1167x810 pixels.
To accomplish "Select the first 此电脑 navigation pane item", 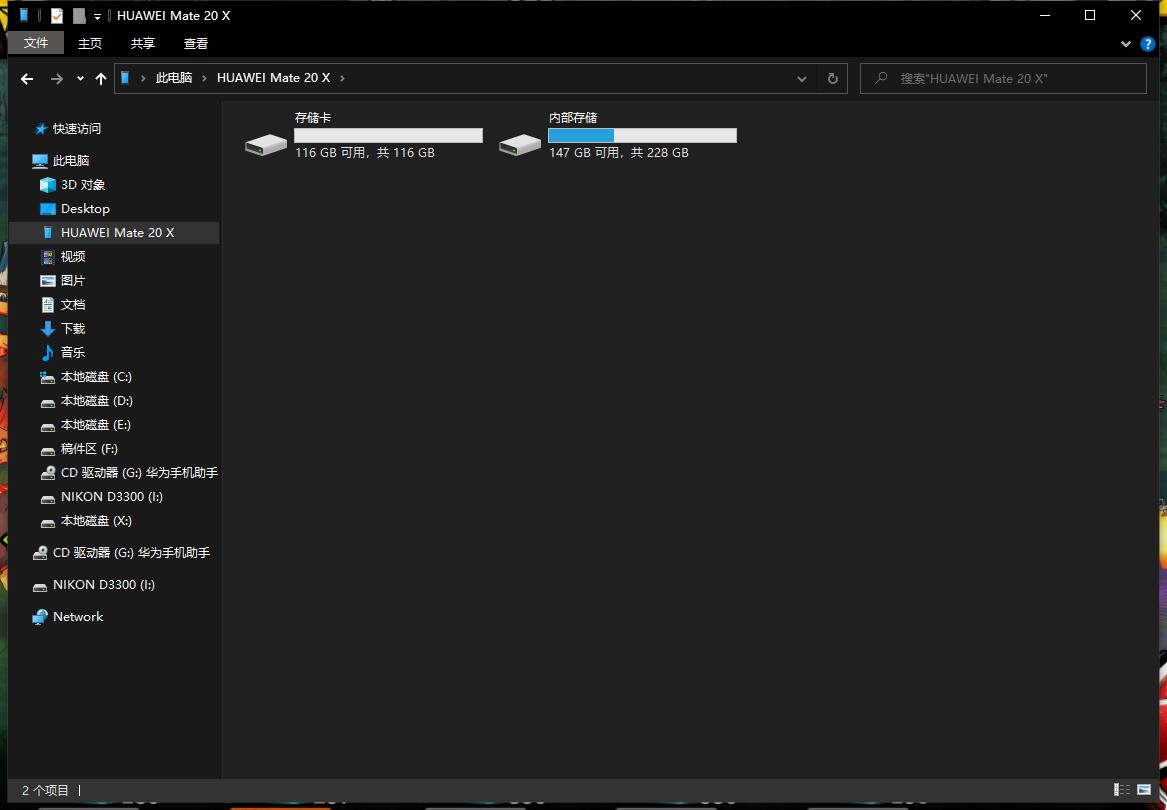I will [x=71, y=161].
